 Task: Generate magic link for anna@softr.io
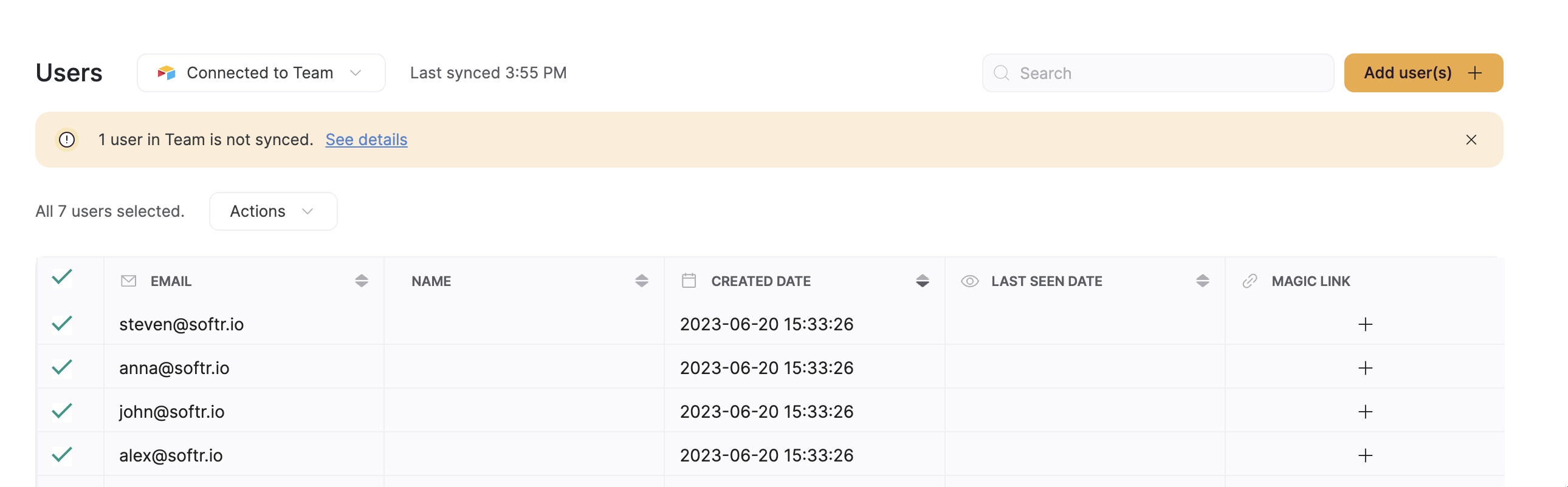pyautogui.click(x=1365, y=369)
